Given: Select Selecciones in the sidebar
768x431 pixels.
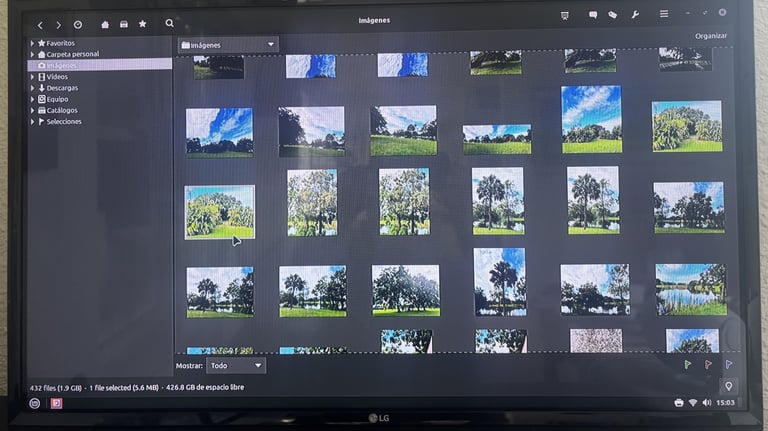Looking at the screenshot, I should tap(64, 121).
